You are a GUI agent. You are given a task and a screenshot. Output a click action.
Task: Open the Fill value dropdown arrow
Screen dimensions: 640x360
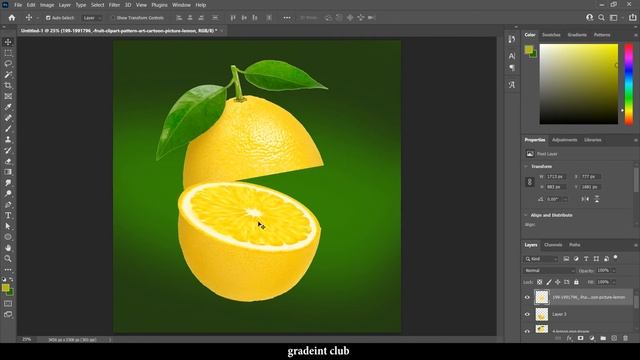[613, 282]
